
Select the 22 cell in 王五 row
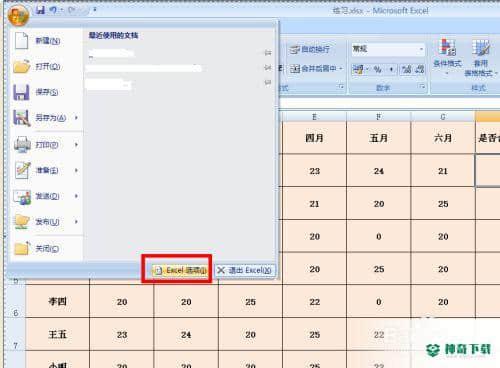coord(378,334)
